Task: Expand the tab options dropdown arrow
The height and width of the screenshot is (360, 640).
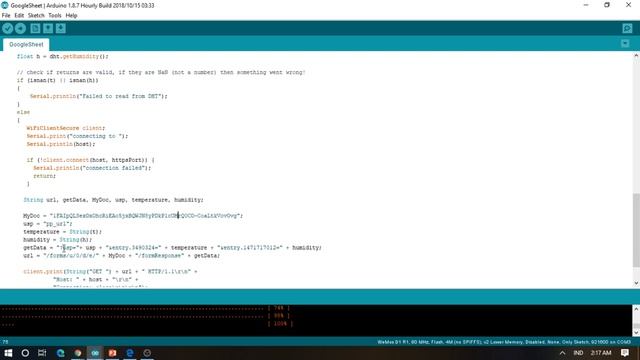Action: 625,43
